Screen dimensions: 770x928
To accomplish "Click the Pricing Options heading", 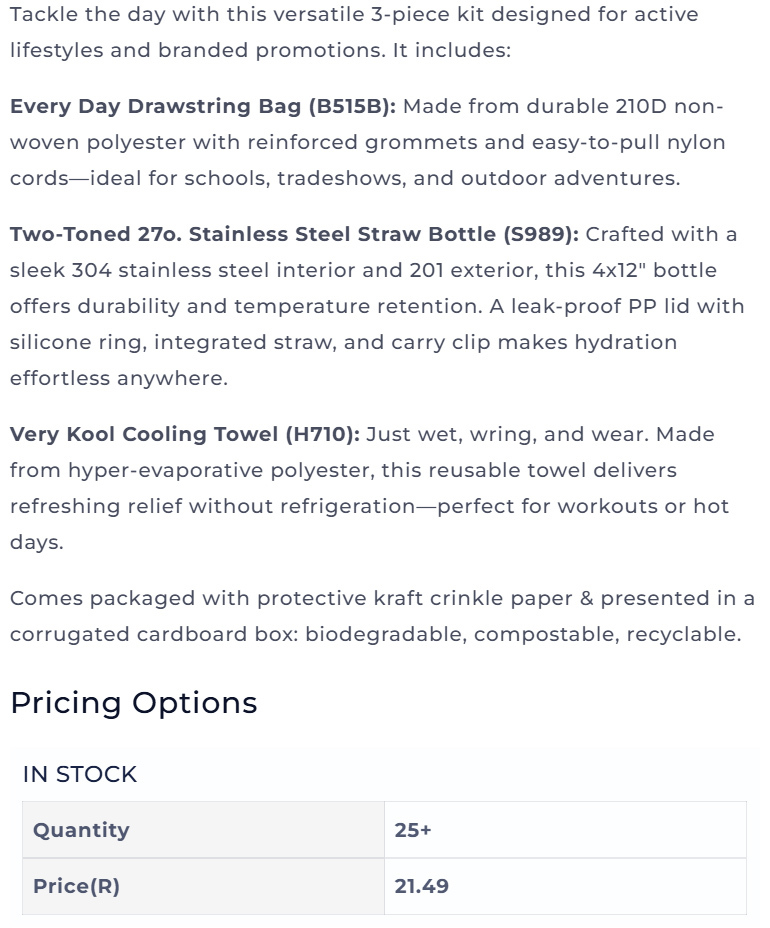I will pyautogui.click(x=134, y=703).
